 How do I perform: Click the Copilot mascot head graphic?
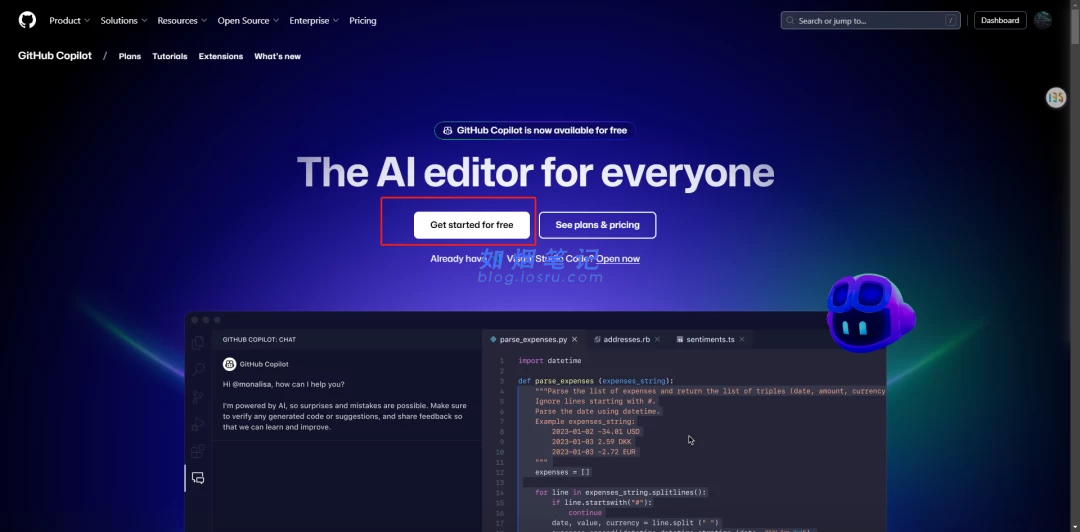point(871,312)
